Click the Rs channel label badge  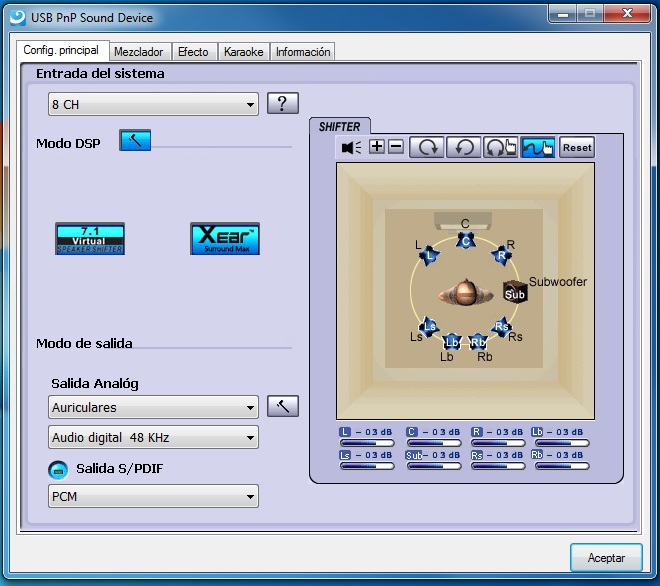[x=476, y=455]
